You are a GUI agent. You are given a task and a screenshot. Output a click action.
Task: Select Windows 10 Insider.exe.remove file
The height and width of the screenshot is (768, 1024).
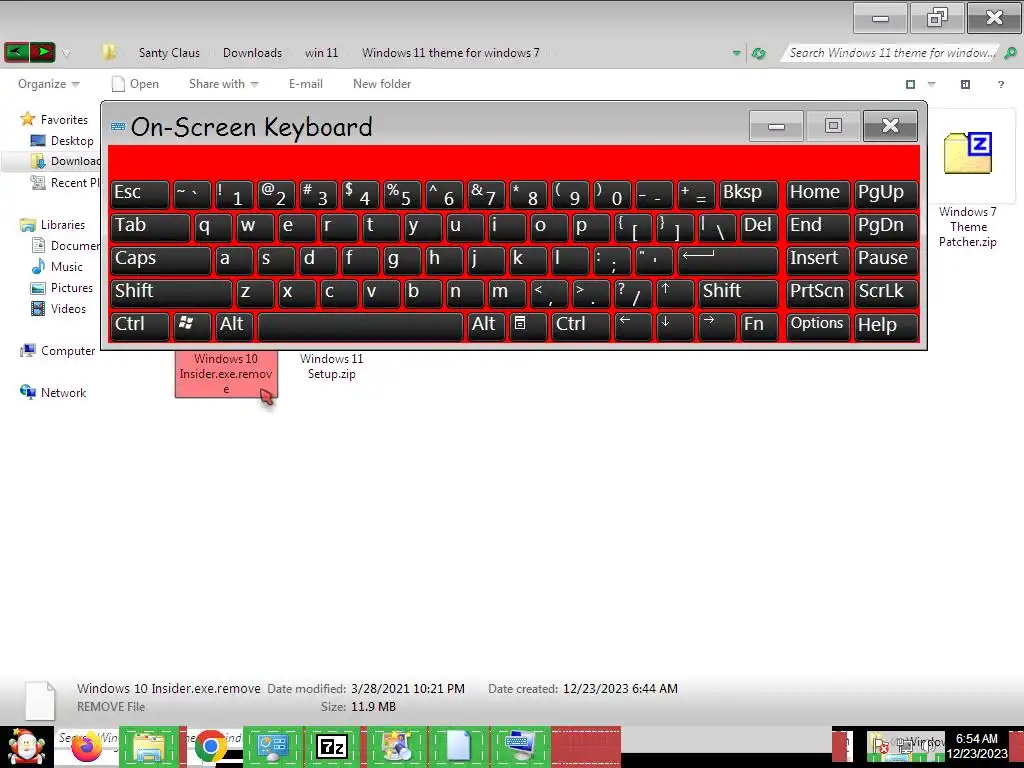(x=226, y=374)
